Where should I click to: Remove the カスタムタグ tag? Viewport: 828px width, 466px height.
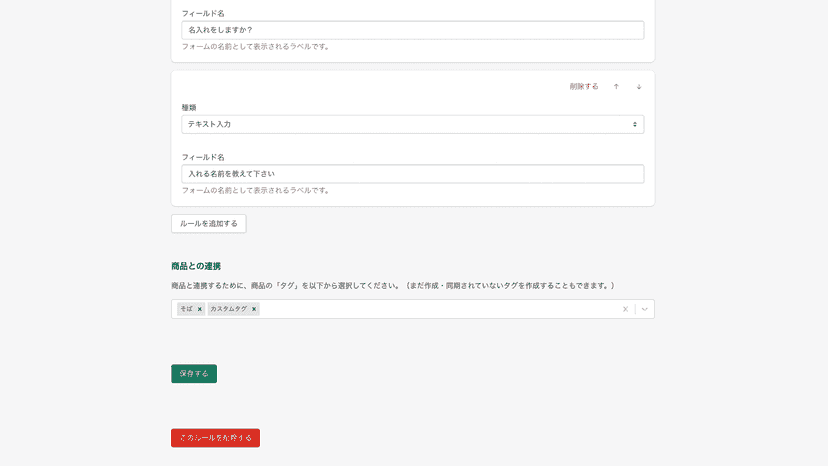[x=254, y=309]
